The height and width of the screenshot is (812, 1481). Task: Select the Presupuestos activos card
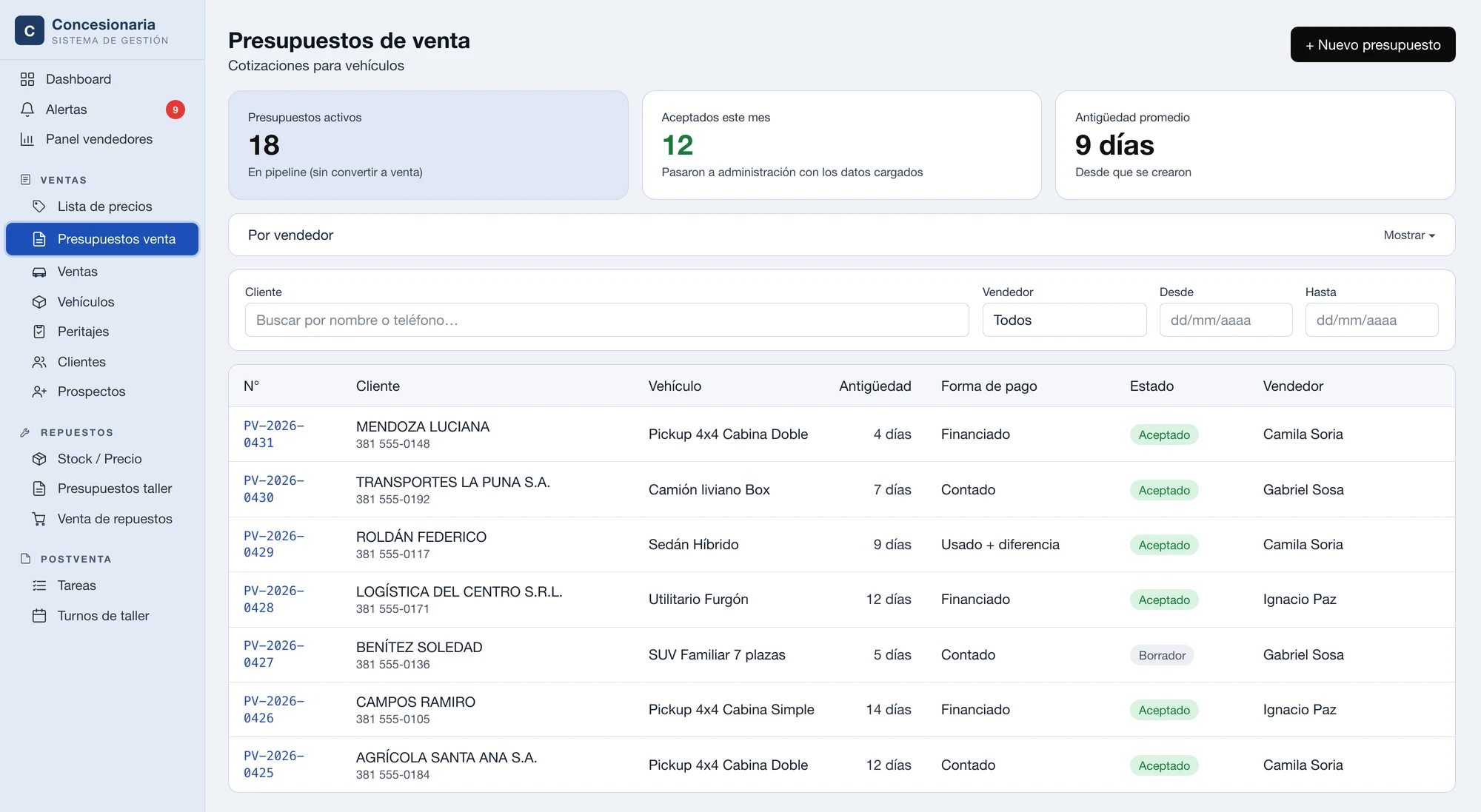(428, 145)
